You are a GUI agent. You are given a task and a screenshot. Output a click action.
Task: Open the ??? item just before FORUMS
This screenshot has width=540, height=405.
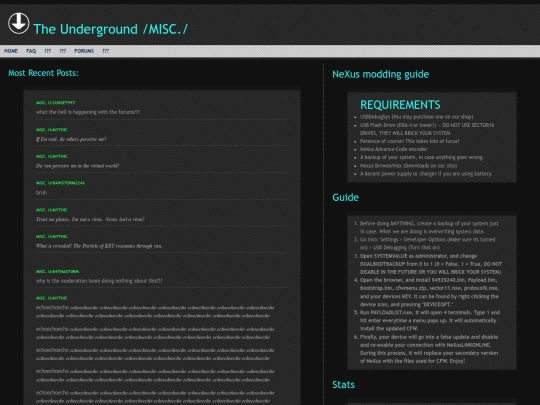[63, 51]
